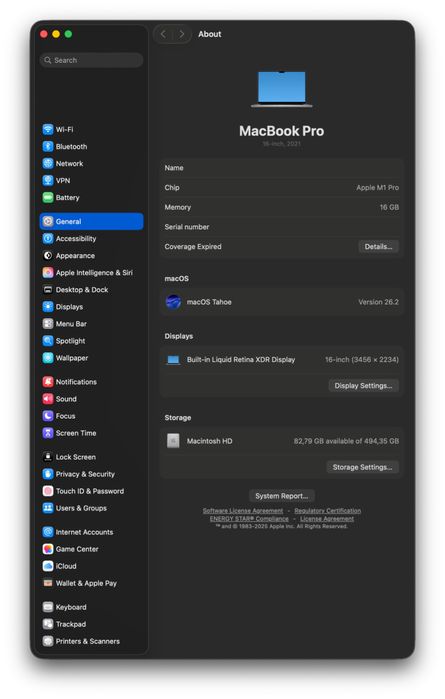
Task: Select the Users & Groups icon
Action: point(48,508)
